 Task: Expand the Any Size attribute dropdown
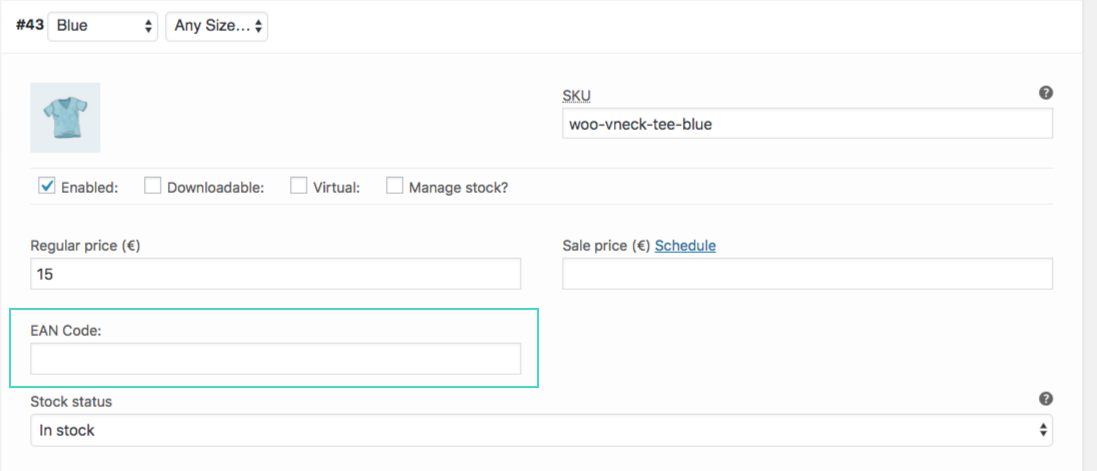pyautogui.click(x=216, y=26)
